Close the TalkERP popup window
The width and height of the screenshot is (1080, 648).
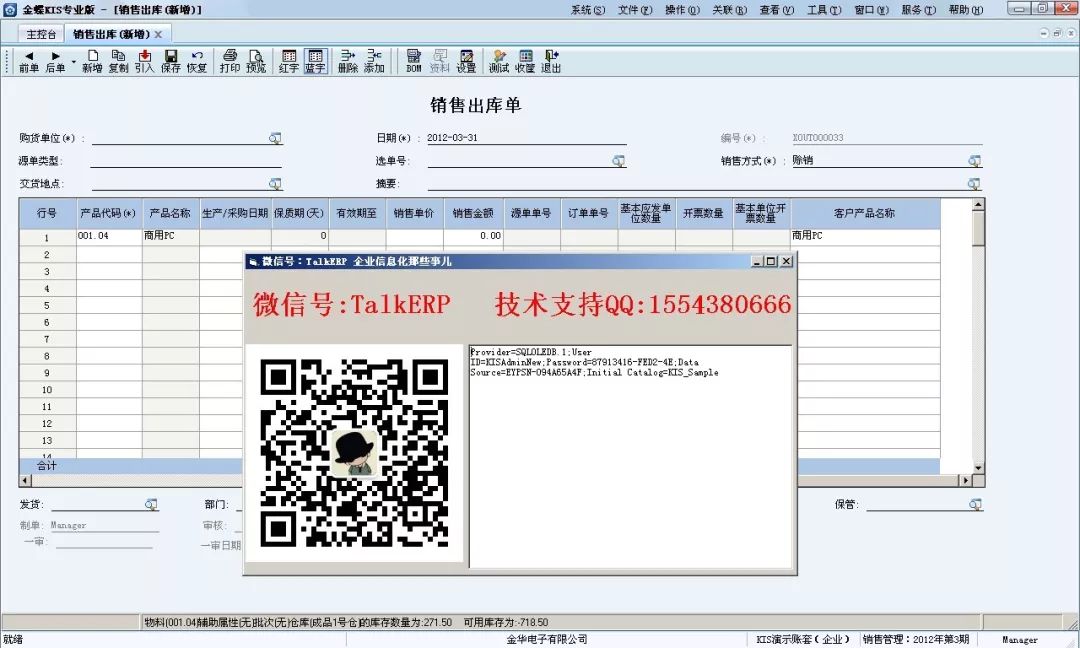(786, 261)
